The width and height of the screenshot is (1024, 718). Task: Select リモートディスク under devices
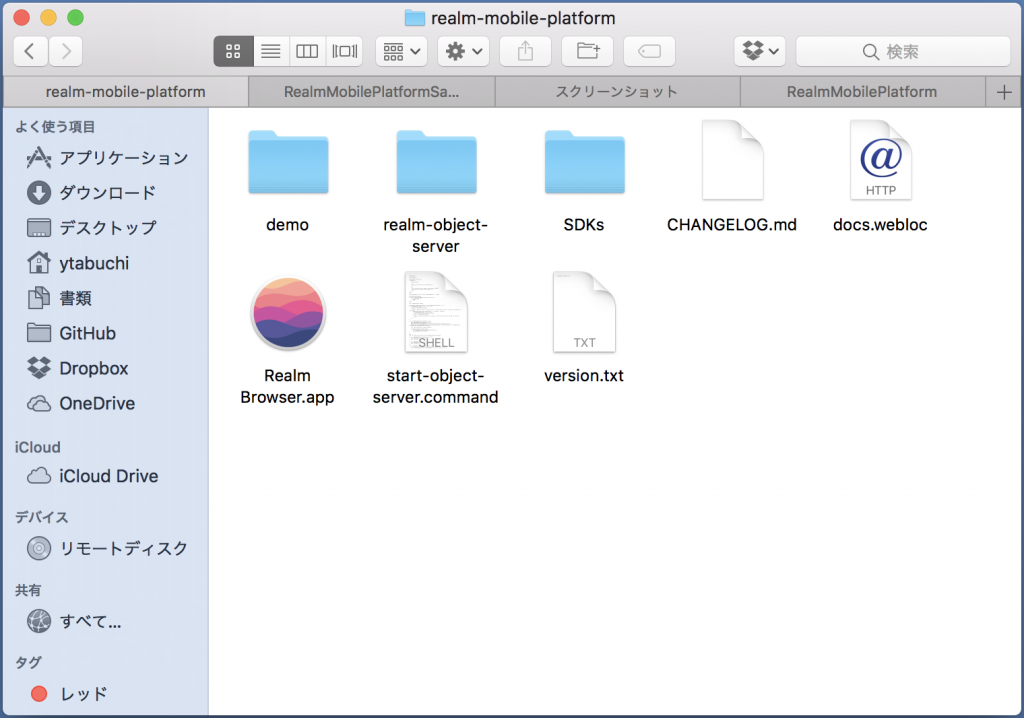(x=107, y=548)
